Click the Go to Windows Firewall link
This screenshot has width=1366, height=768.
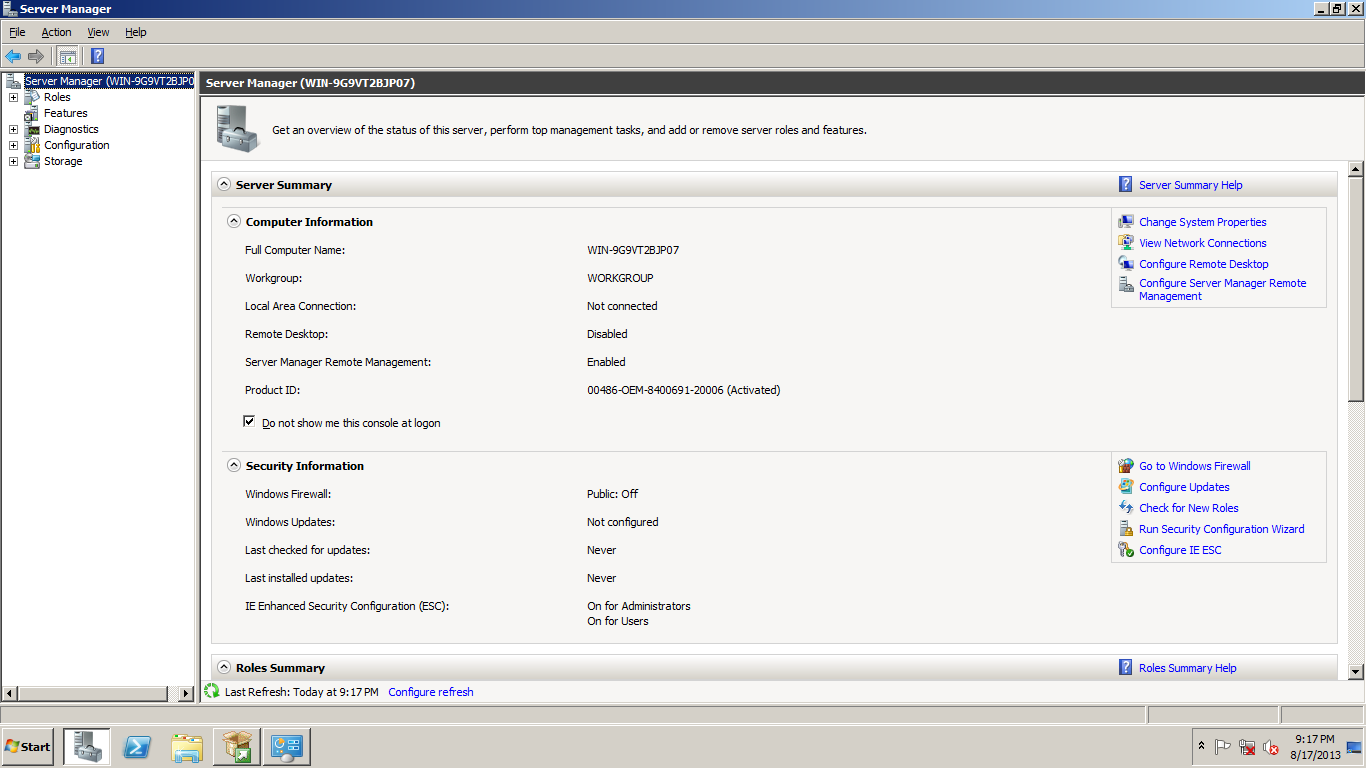coord(1194,466)
